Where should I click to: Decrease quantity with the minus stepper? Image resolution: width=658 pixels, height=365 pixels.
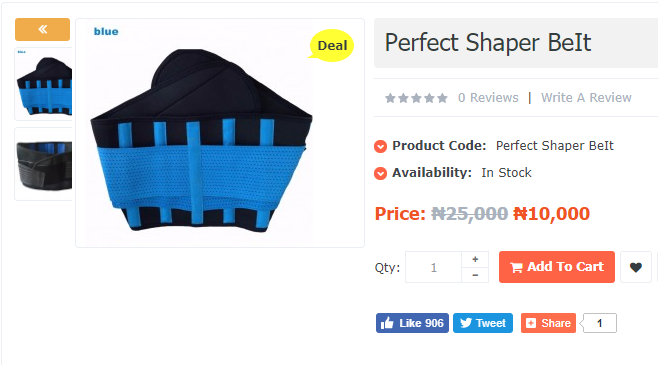pyautogui.click(x=475, y=275)
